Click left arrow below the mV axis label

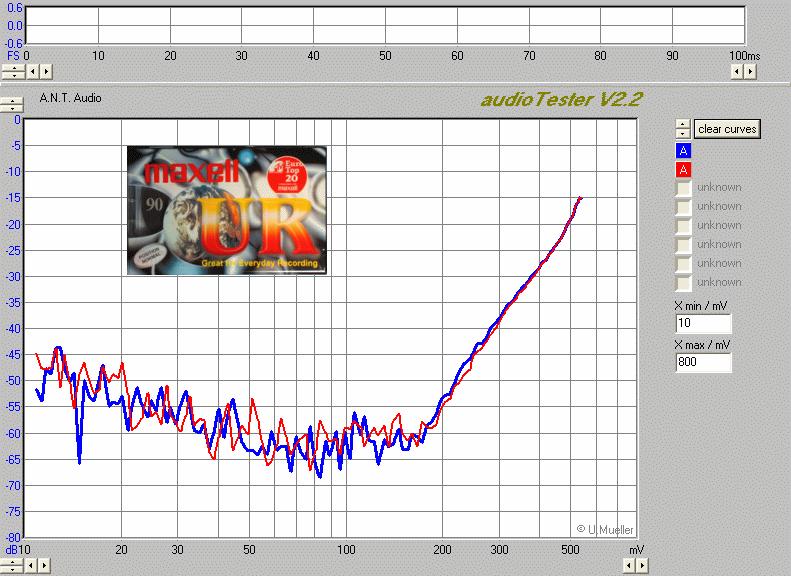point(628,565)
